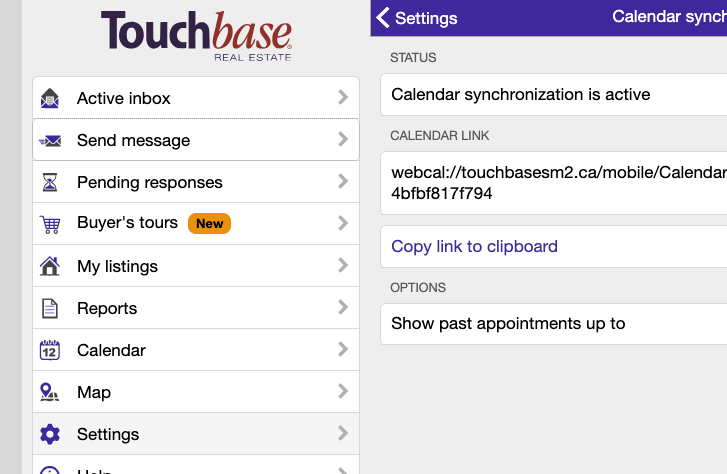Go back to Settings

coord(416,18)
